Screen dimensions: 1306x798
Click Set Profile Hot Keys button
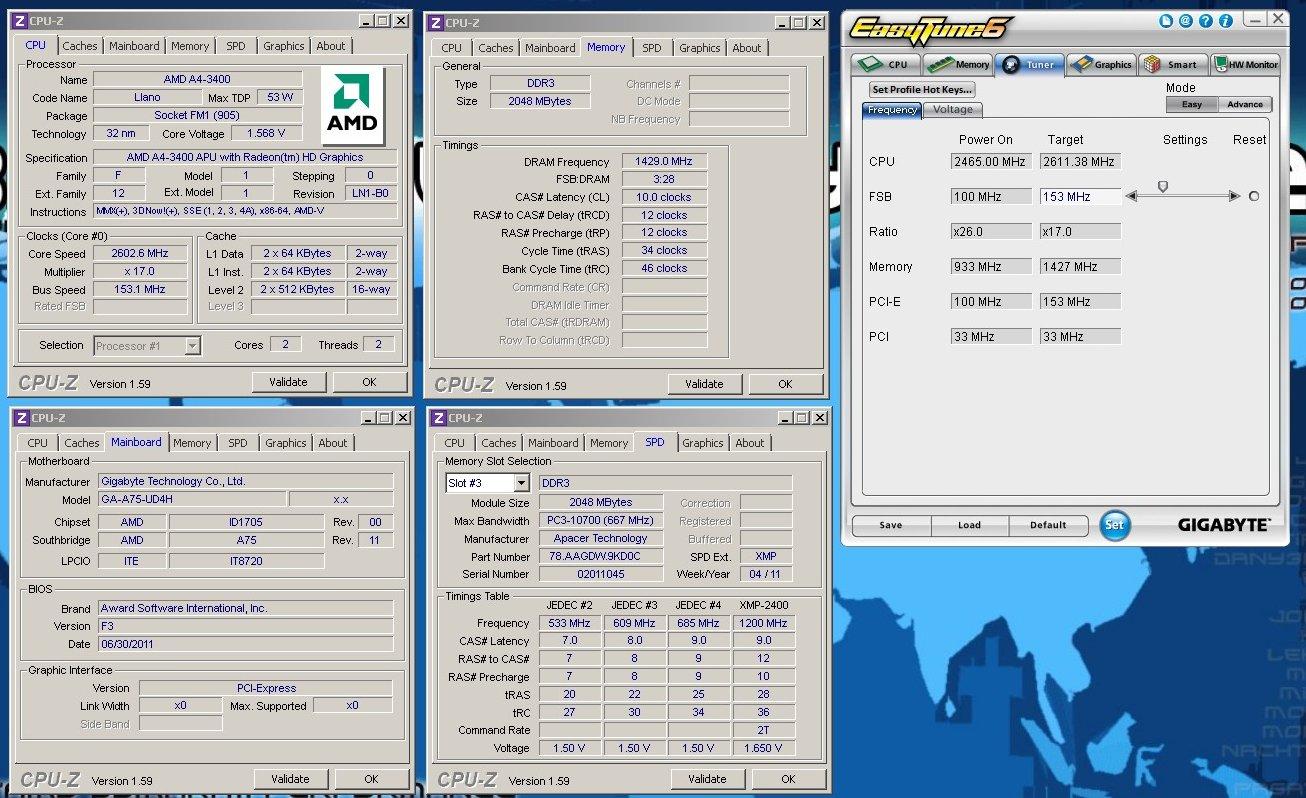tap(921, 90)
